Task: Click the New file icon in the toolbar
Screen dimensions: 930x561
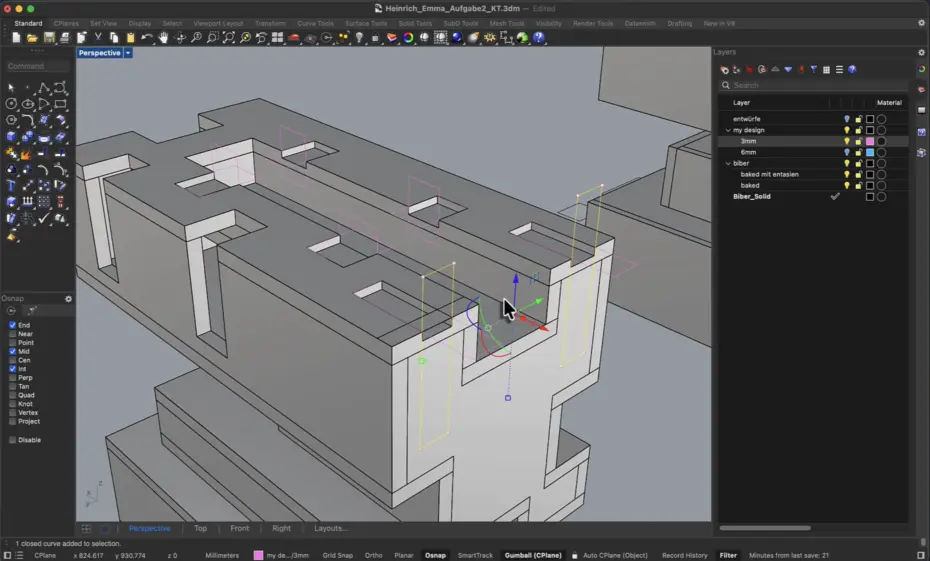Action: [x=16, y=37]
